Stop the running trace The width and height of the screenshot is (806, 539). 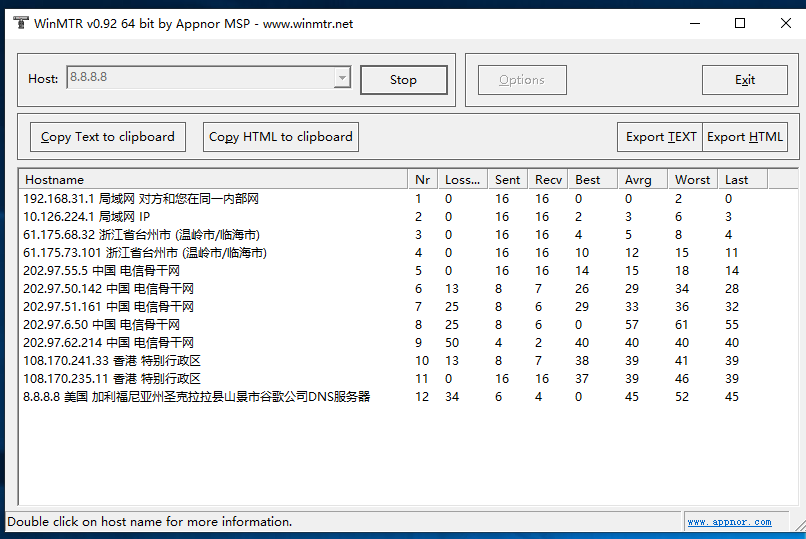(x=404, y=80)
